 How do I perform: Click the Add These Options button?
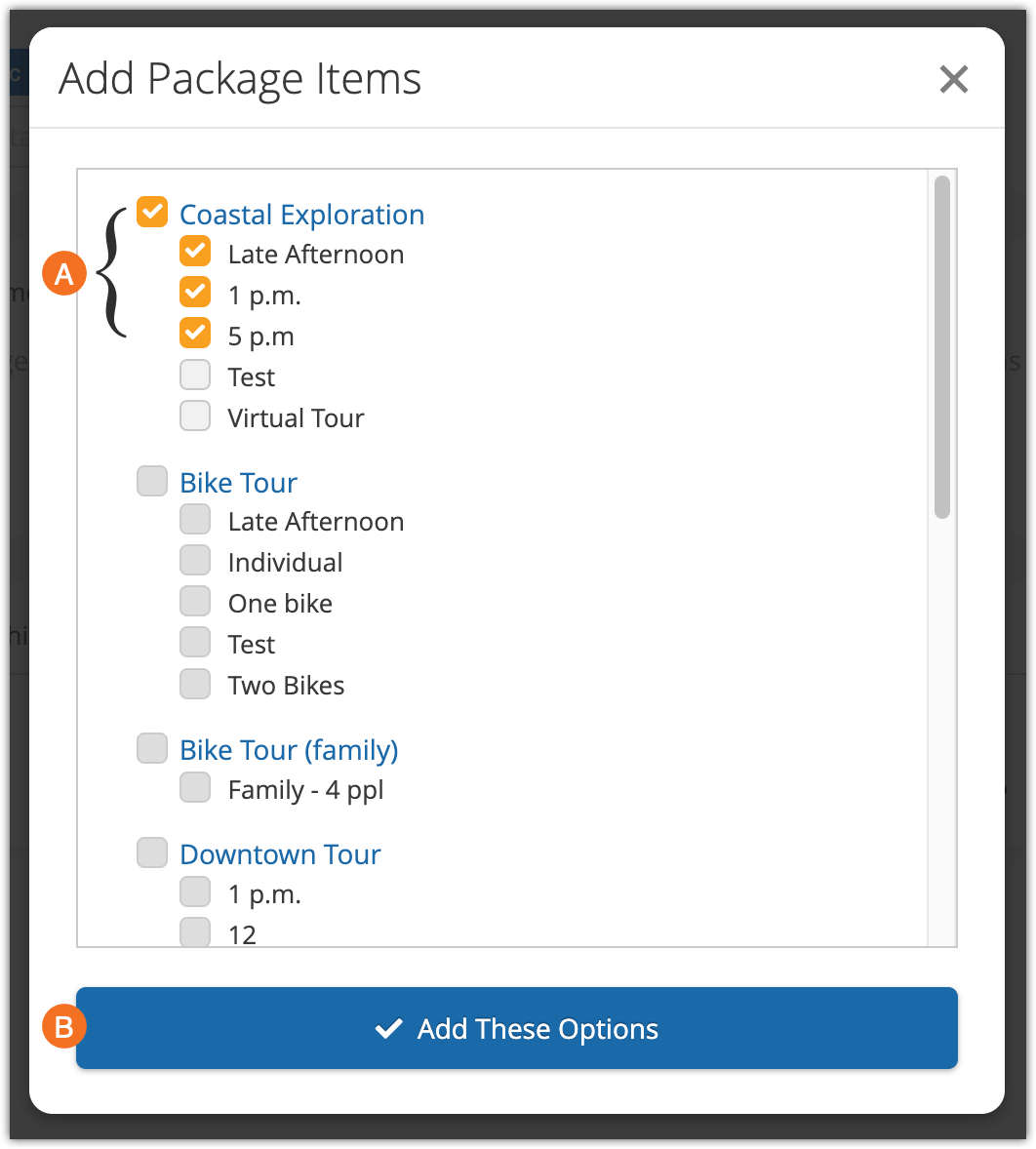click(517, 1028)
